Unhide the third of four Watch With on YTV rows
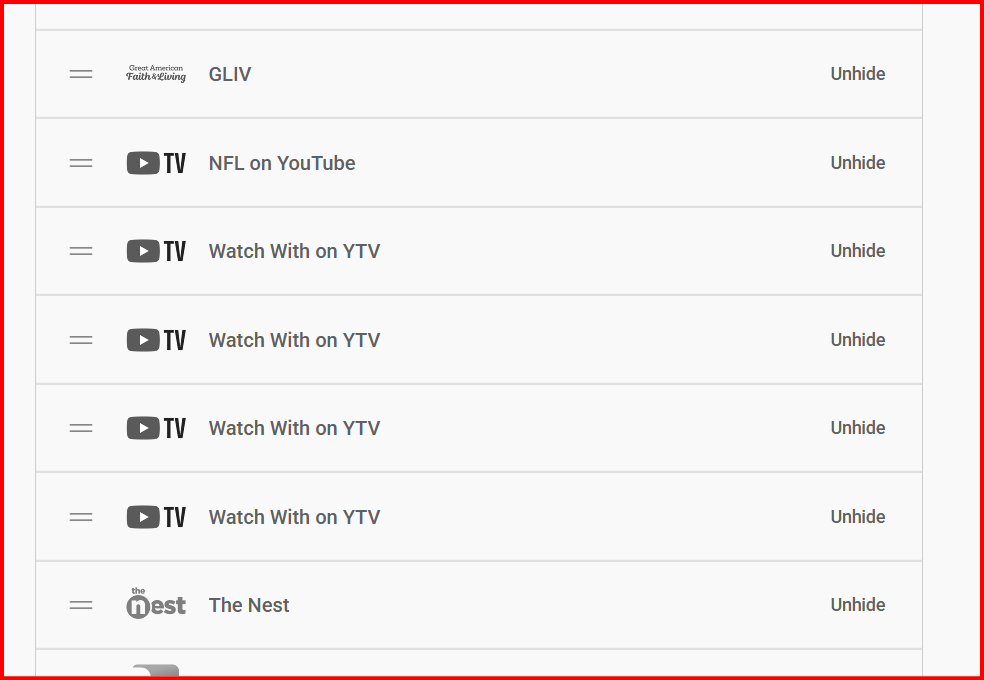 (858, 428)
